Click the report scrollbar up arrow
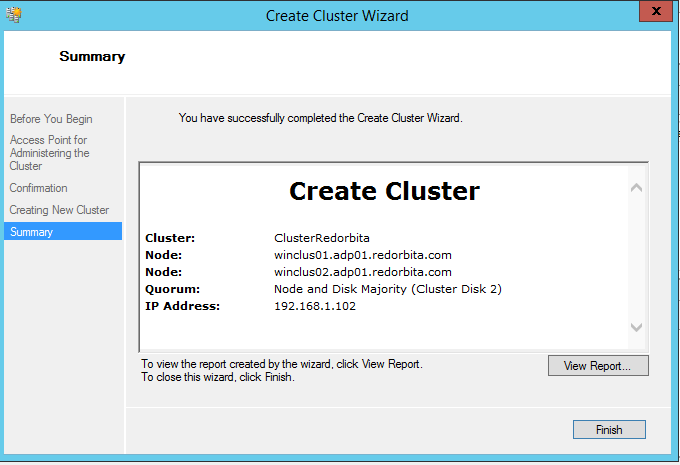This screenshot has width=680, height=465. coord(636,188)
